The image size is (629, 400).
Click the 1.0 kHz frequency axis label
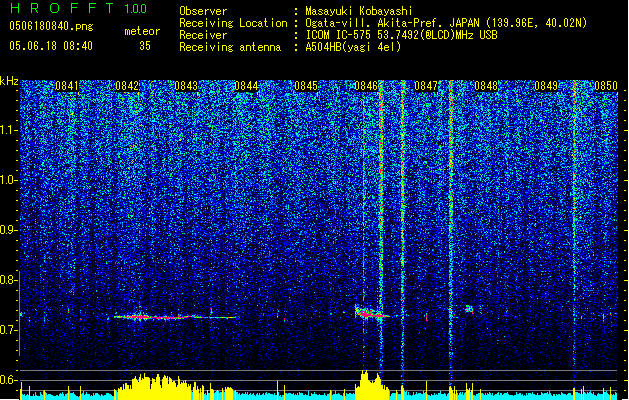pos(9,180)
